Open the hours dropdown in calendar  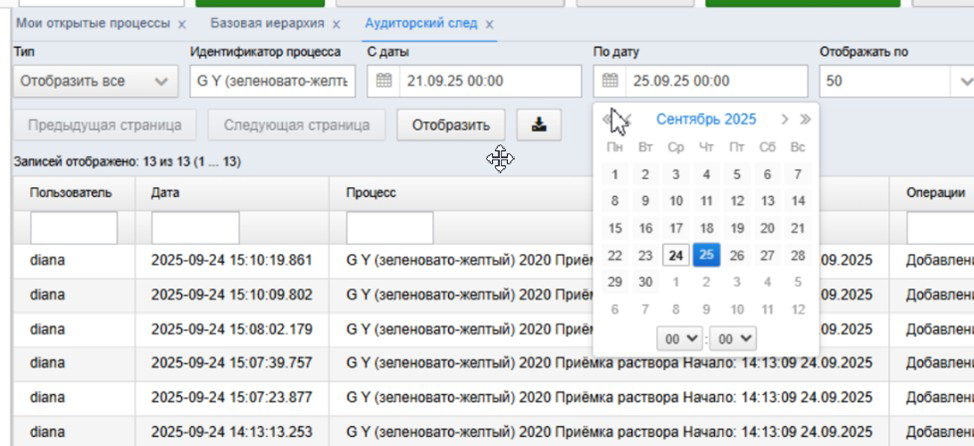click(x=681, y=339)
